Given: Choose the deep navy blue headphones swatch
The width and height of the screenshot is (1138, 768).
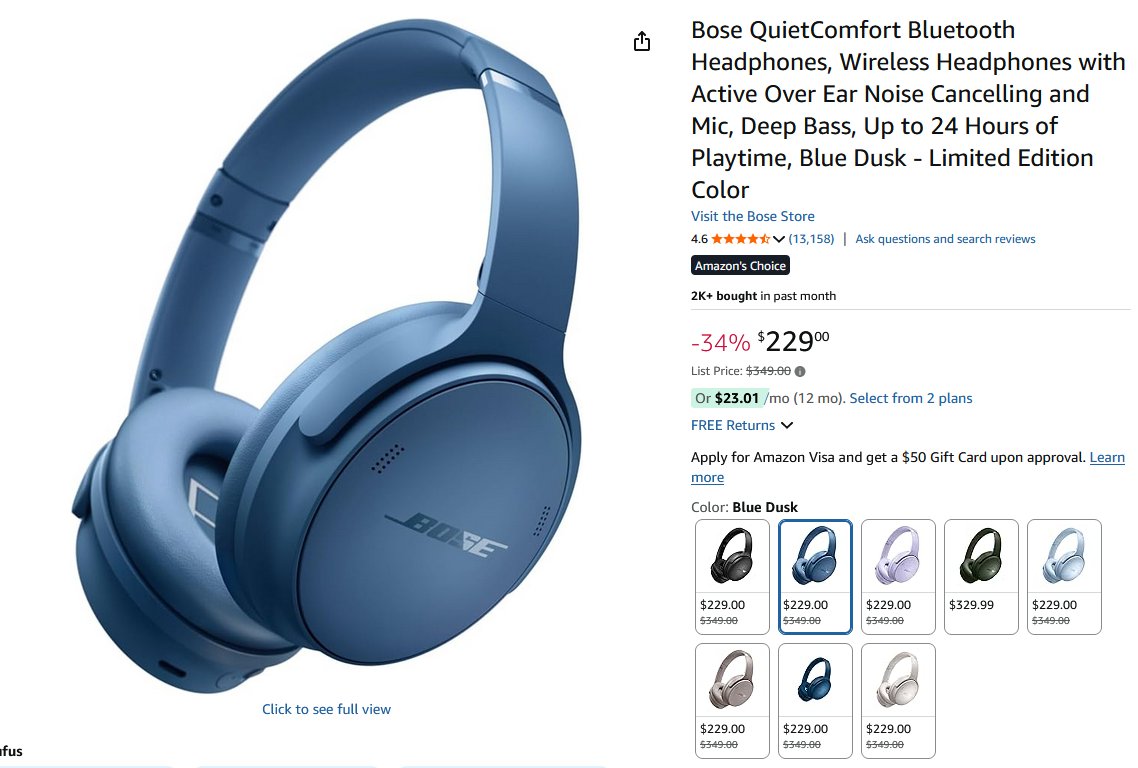Looking at the screenshot, I should 815,700.
